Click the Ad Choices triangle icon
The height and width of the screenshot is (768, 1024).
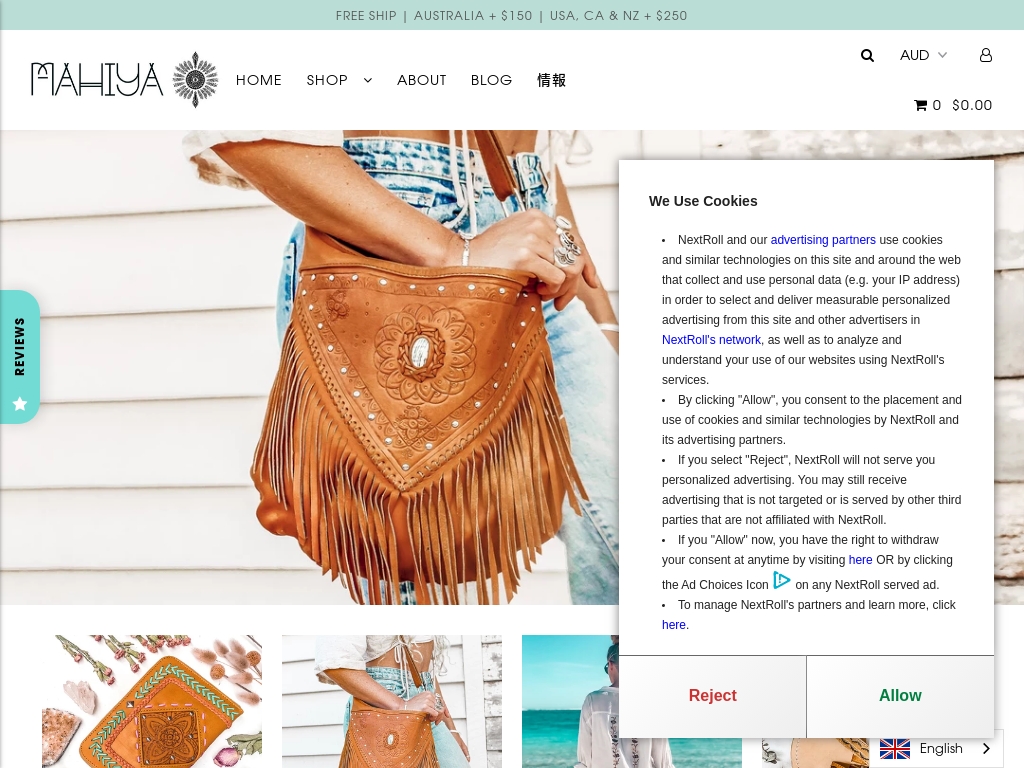782,580
